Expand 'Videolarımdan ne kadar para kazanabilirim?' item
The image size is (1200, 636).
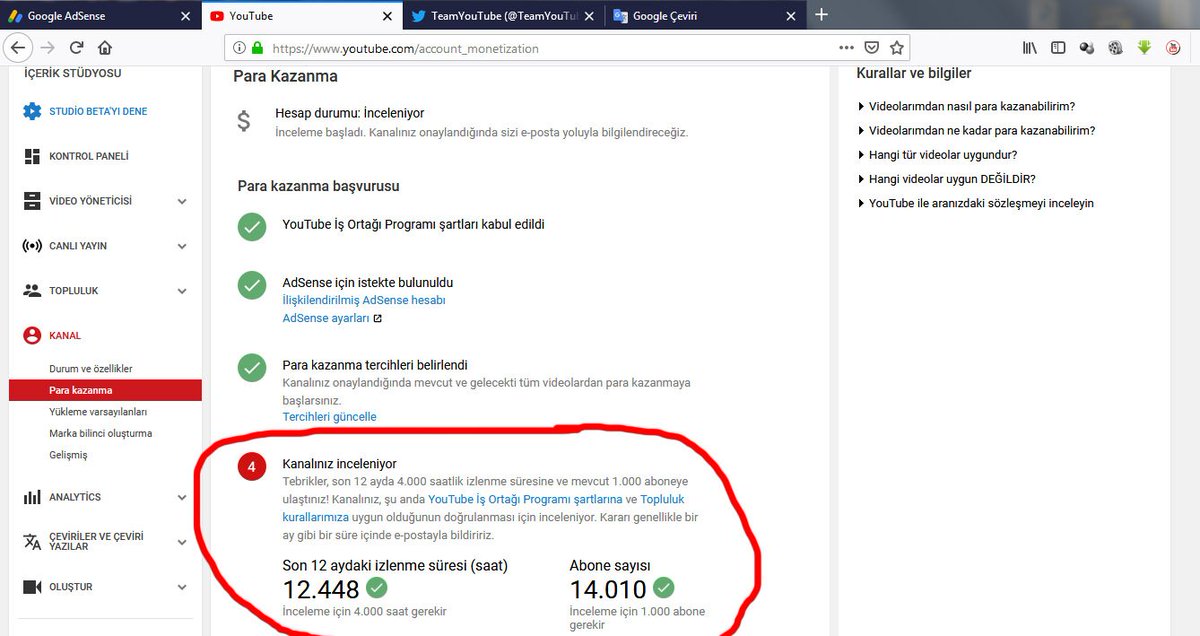click(976, 130)
